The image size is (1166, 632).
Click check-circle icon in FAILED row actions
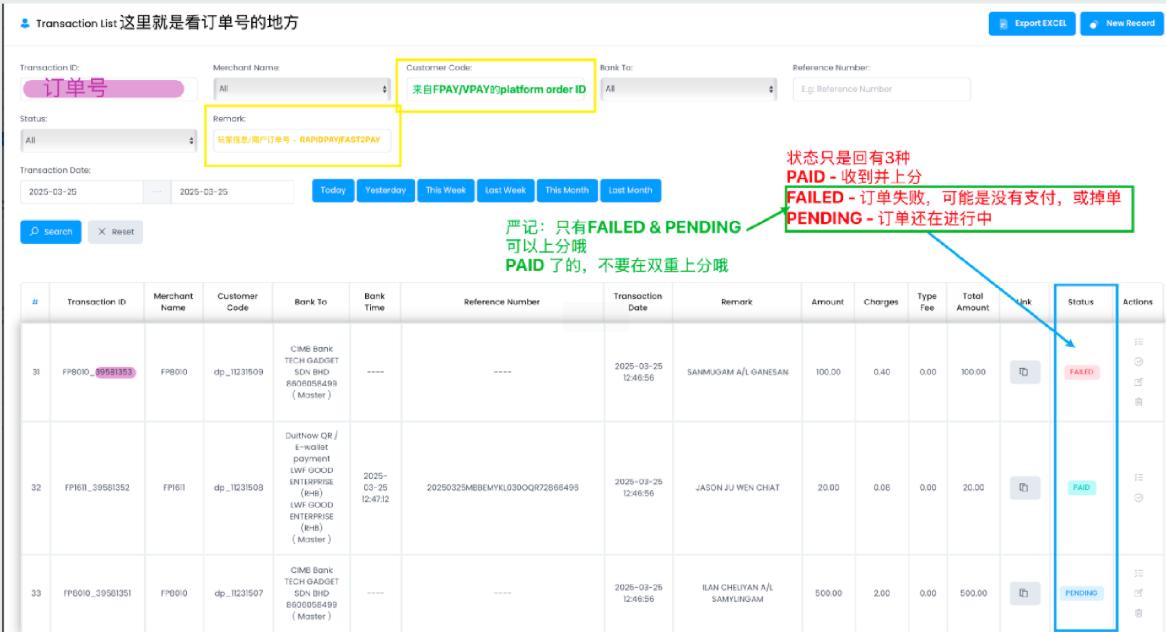[x=1138, y=361]
